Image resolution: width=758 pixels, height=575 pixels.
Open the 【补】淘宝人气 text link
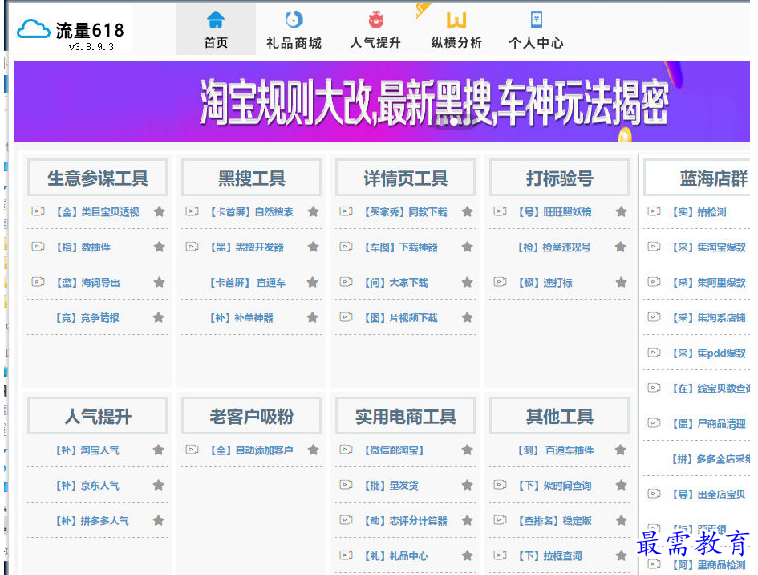[x=88, y=450]
